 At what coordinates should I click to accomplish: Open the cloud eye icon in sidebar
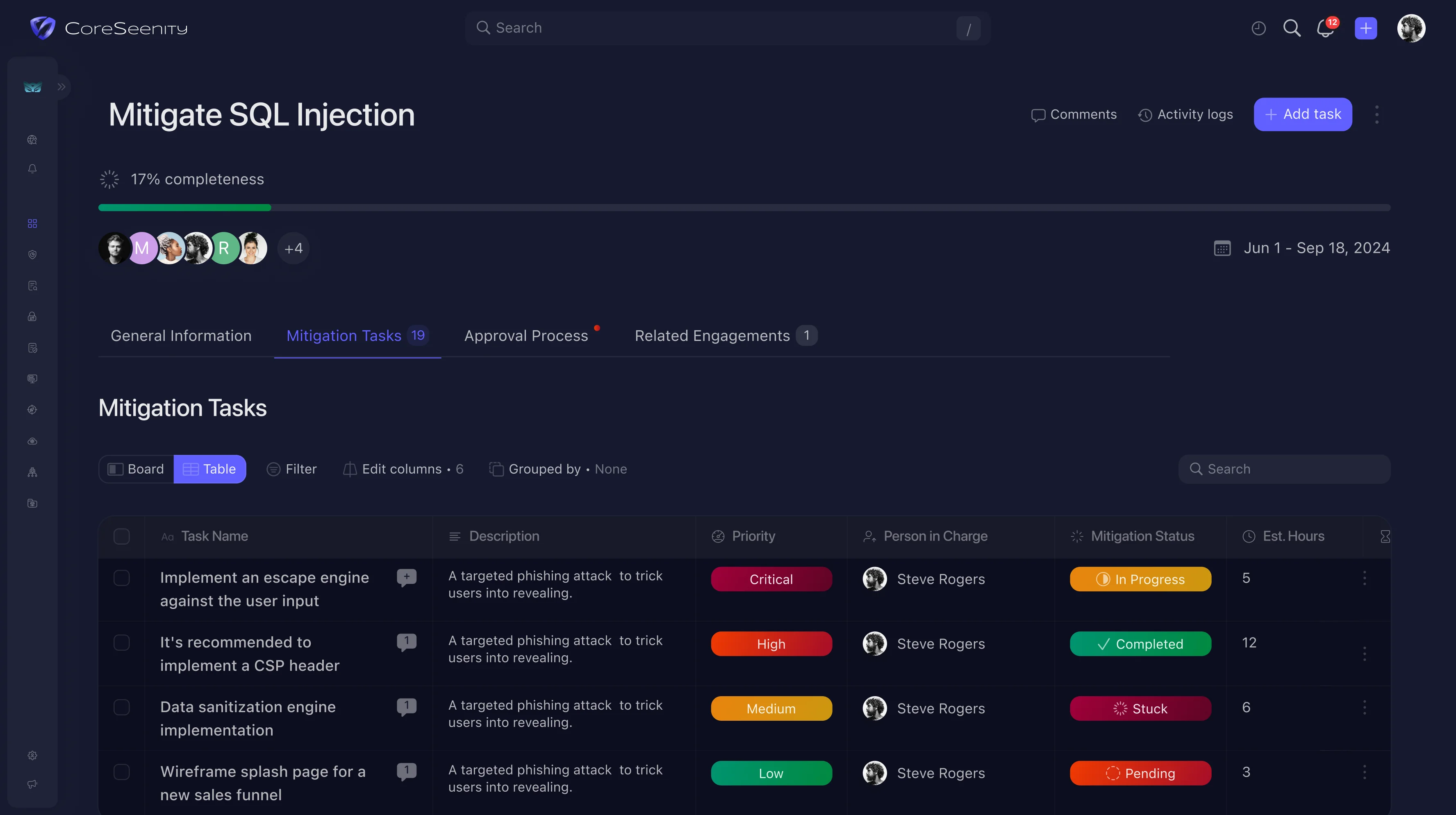(x=32, y=441)
